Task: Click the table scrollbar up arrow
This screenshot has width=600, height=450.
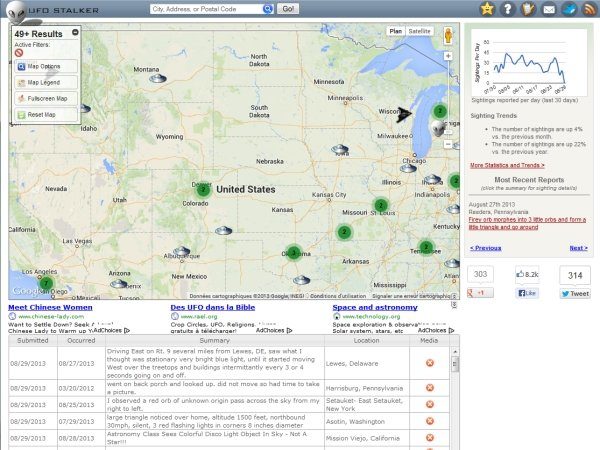Action: (455, 352)
